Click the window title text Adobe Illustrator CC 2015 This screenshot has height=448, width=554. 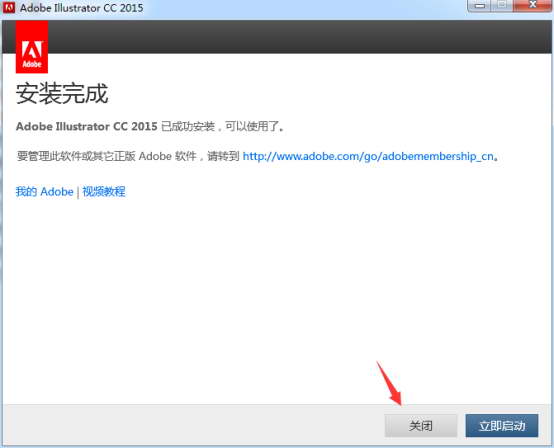pyautogui.click(x=82, y=8)
